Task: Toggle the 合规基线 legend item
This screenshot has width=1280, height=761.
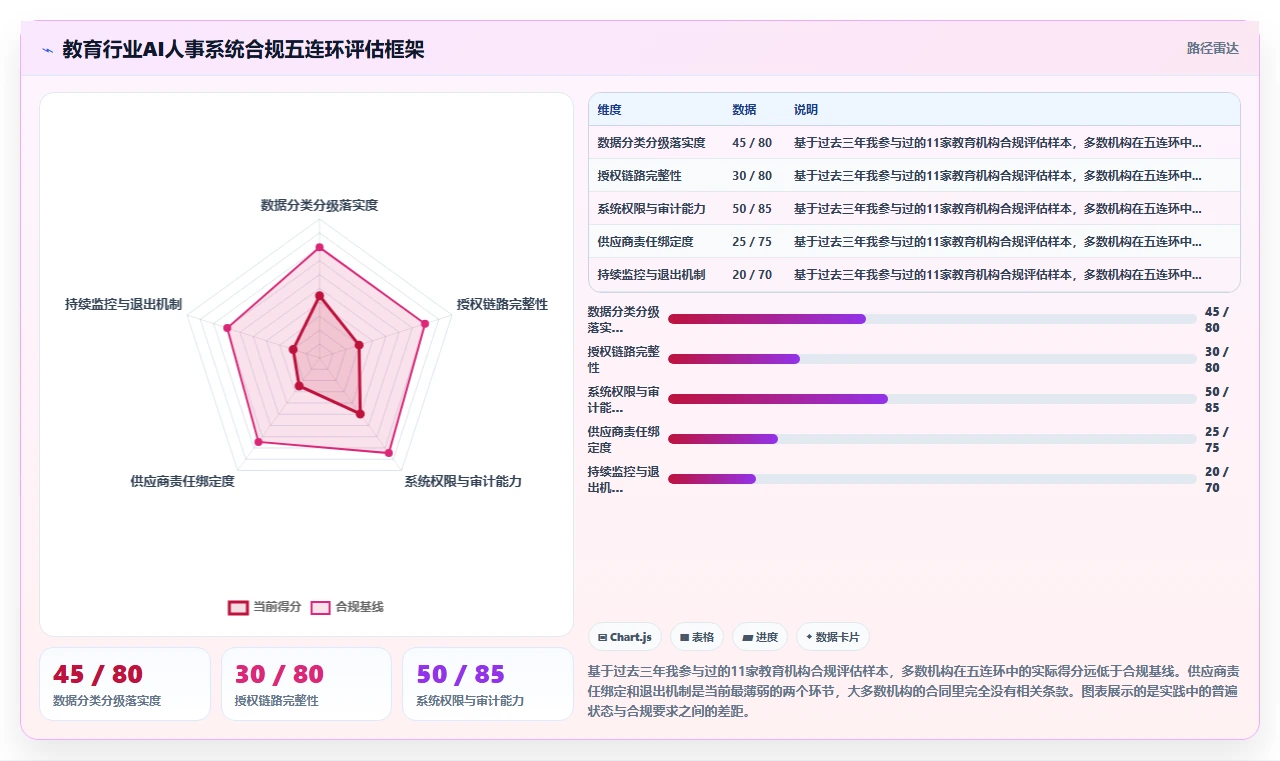Action: pos(347,607)
